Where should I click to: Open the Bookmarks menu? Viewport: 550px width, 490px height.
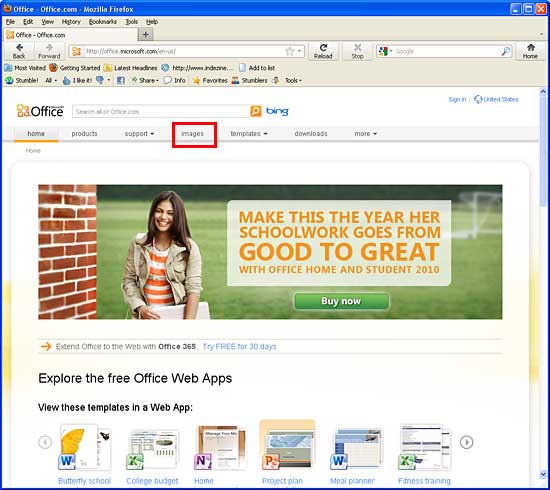103,22
